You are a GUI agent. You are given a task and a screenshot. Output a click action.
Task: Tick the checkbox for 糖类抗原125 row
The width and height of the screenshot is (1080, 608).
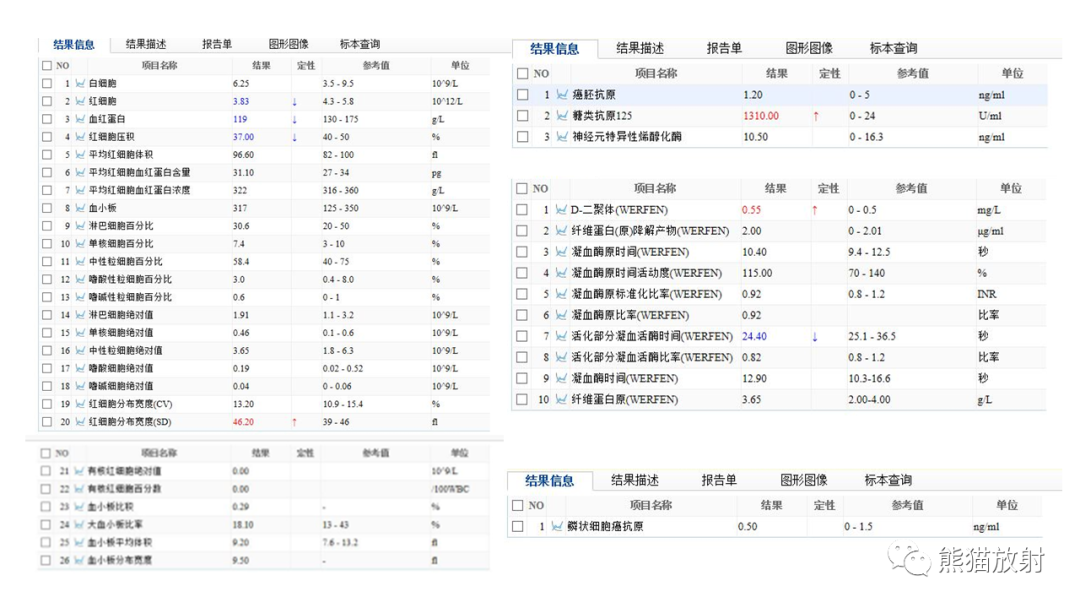click(523, 116)
